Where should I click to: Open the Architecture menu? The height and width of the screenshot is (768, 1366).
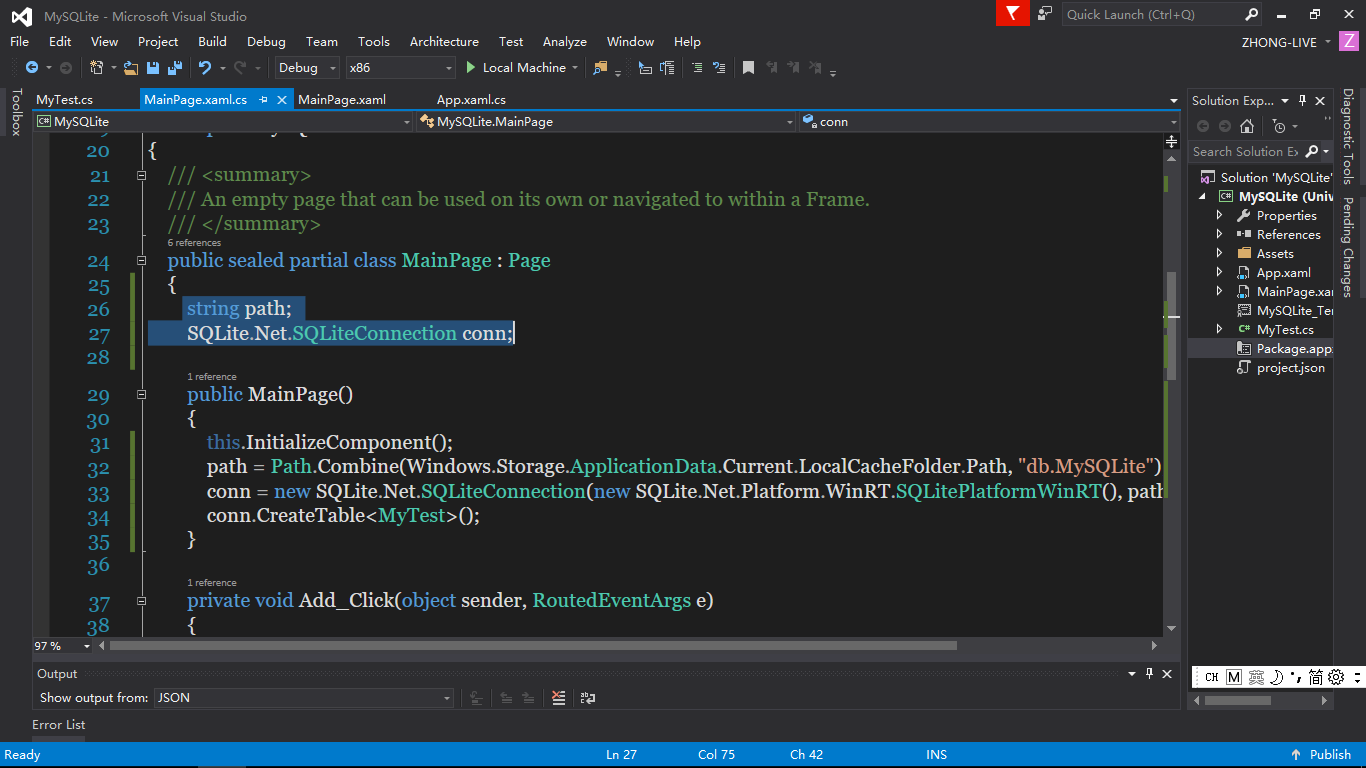click(444, 42)
